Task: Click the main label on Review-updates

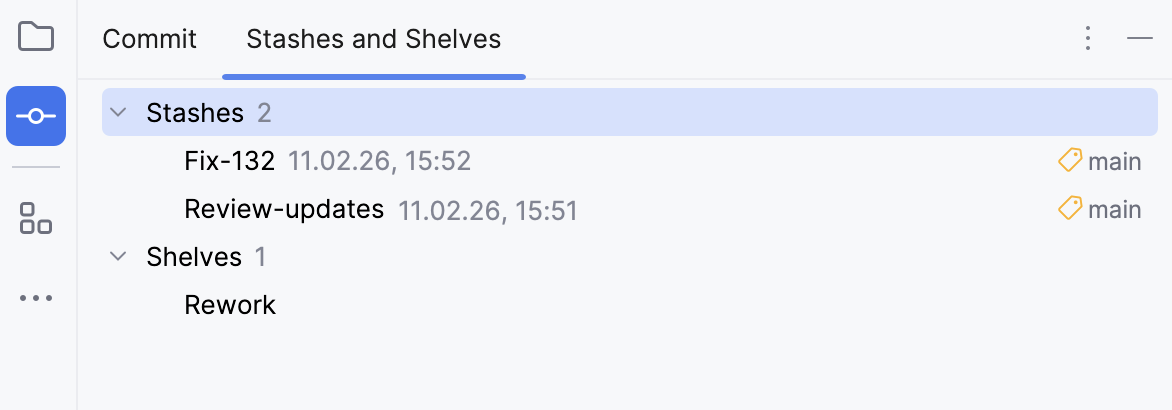Action: [1115, 209]
